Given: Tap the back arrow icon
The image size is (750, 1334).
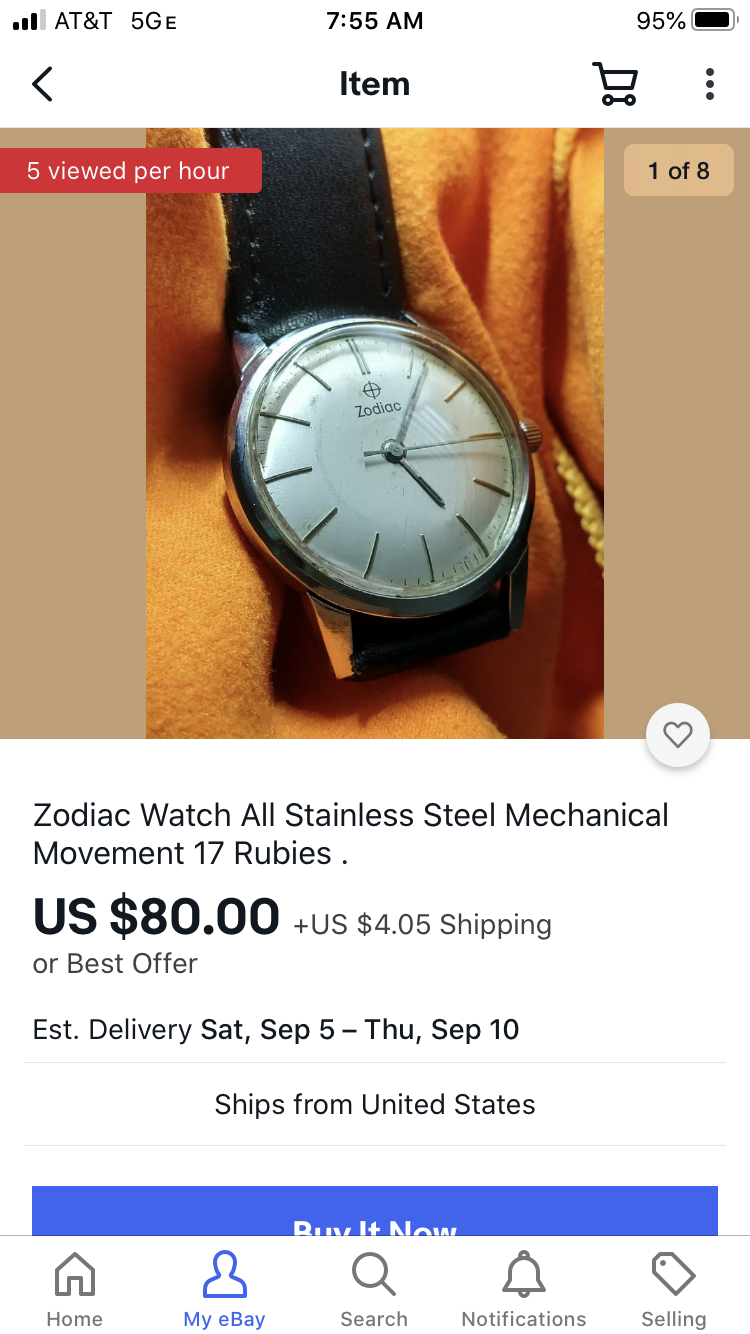Looking at the screenshot, I should (x=42, y=84).
